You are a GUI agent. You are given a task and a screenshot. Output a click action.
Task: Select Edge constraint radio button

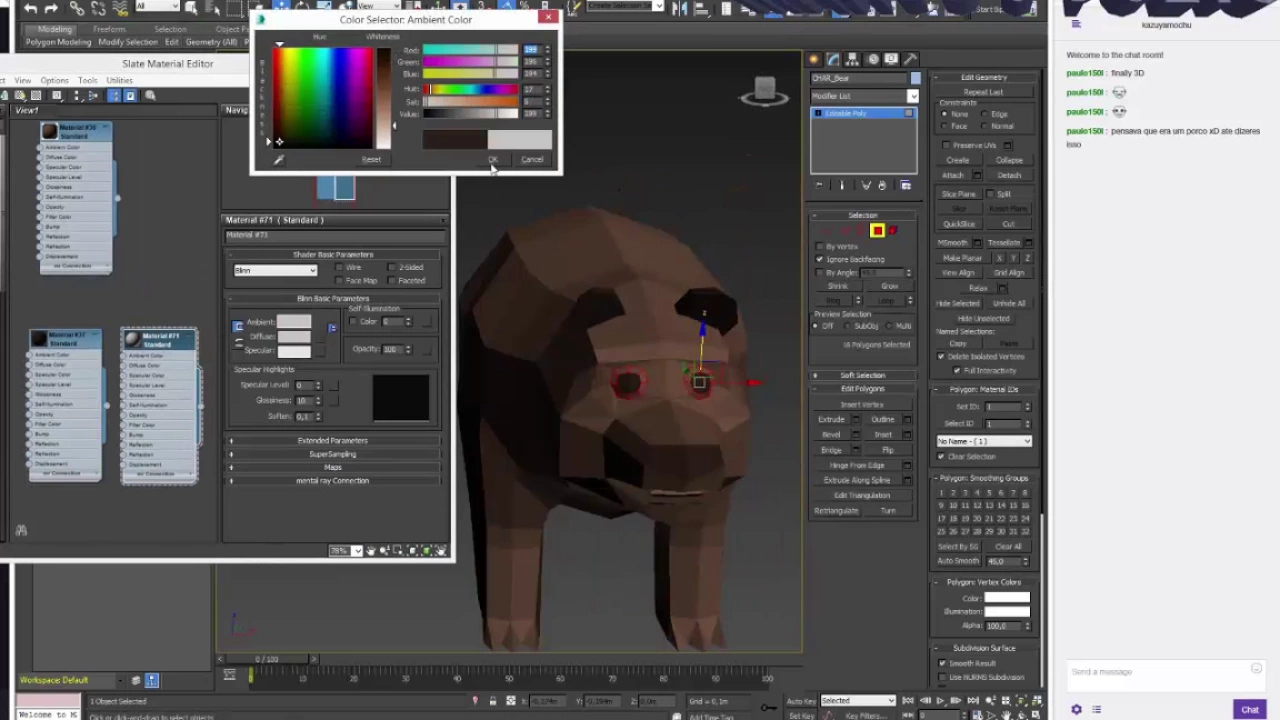coord(984,114)
